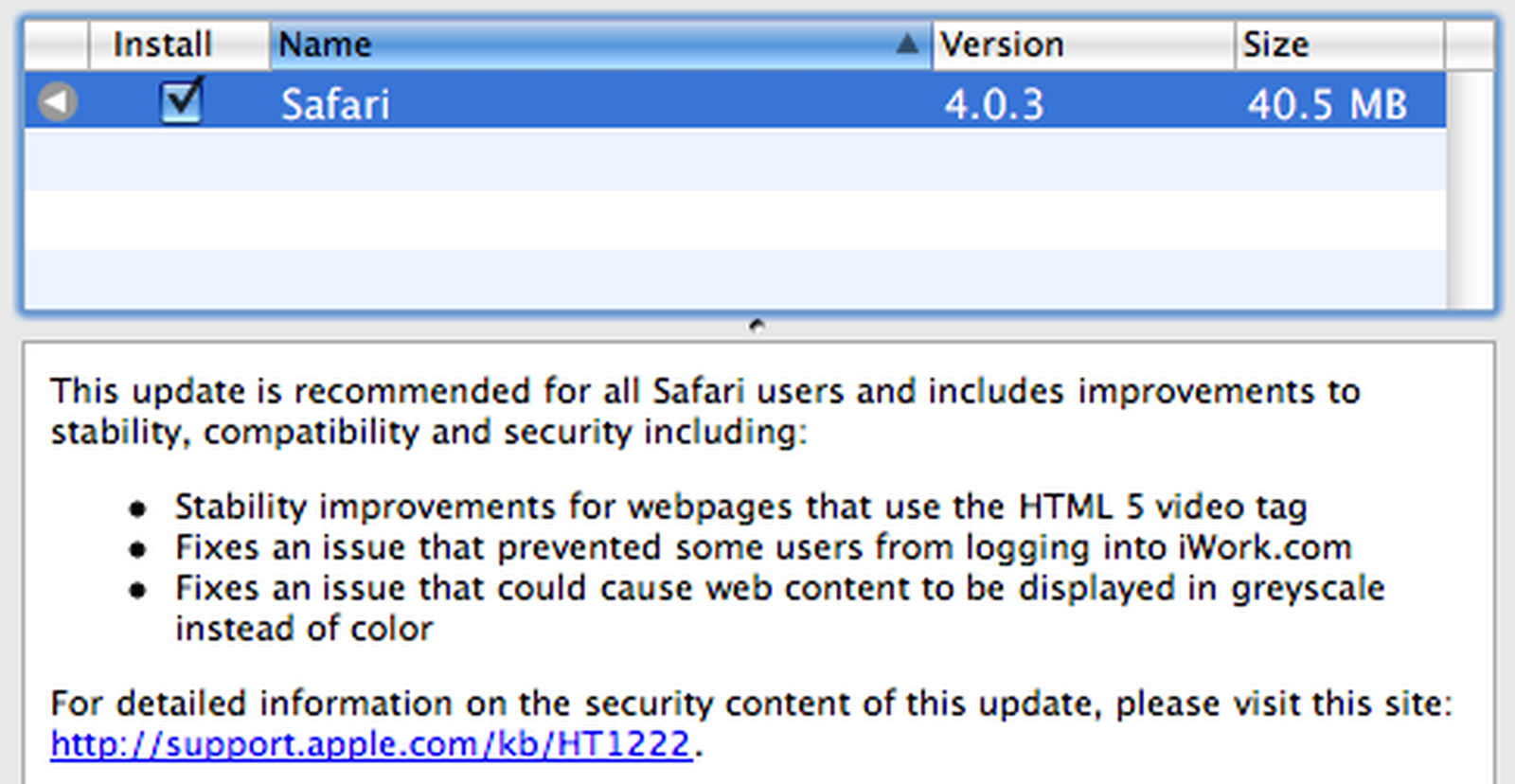The width and height of the screenshot is (1515, 784).
Task: Click the 4.0.3 version value
Action: [x=990, y=104]
